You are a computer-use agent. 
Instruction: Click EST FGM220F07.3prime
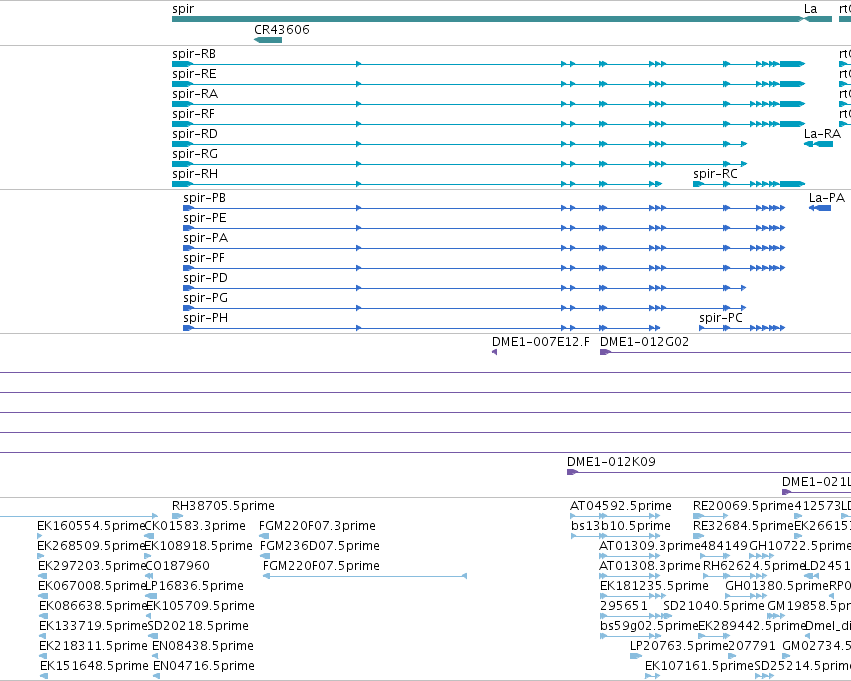click(x=264, y=536)
